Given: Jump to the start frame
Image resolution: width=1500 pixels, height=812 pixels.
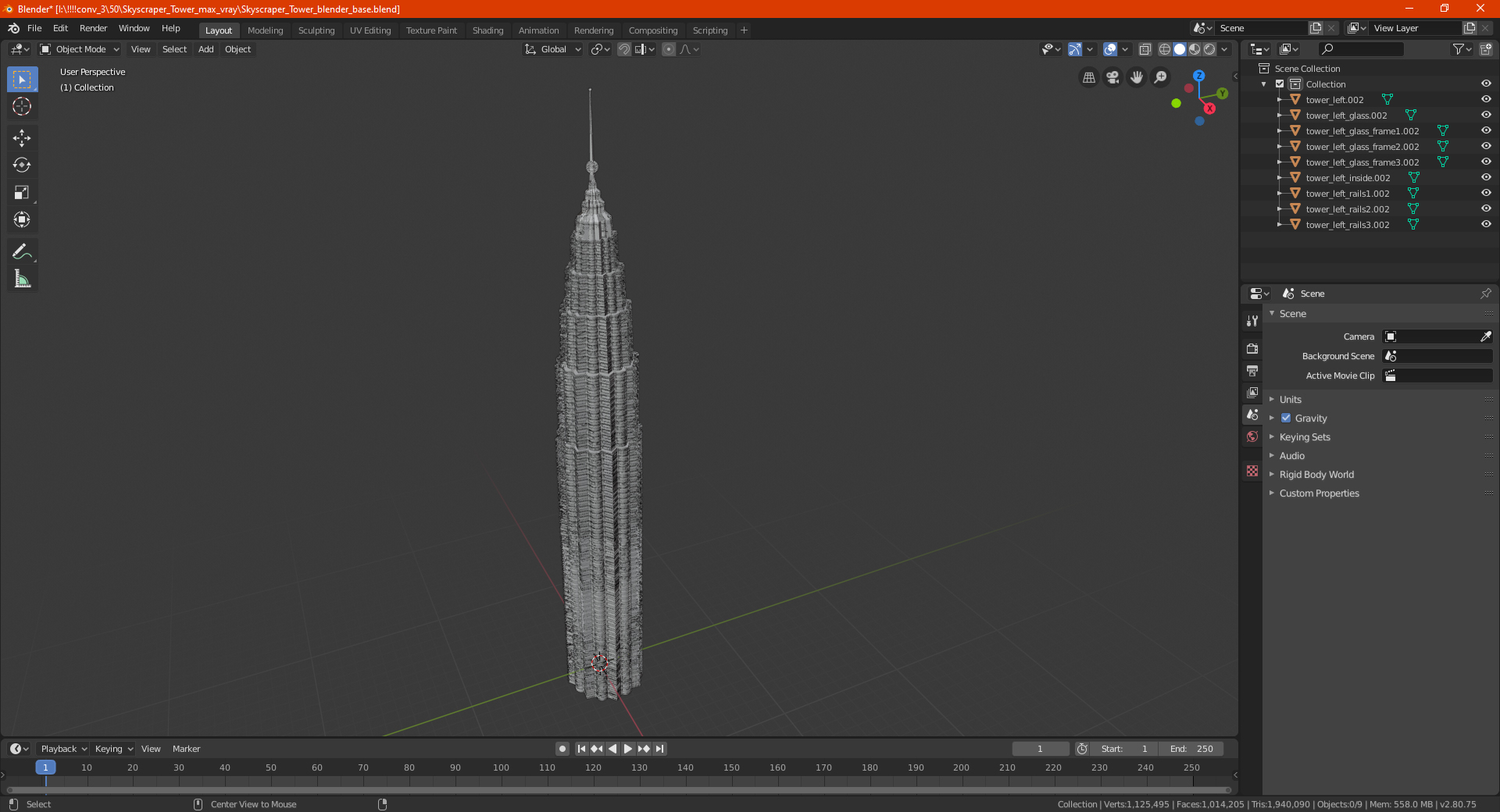Looking at the screenshot, I should (x=581, y=749).
